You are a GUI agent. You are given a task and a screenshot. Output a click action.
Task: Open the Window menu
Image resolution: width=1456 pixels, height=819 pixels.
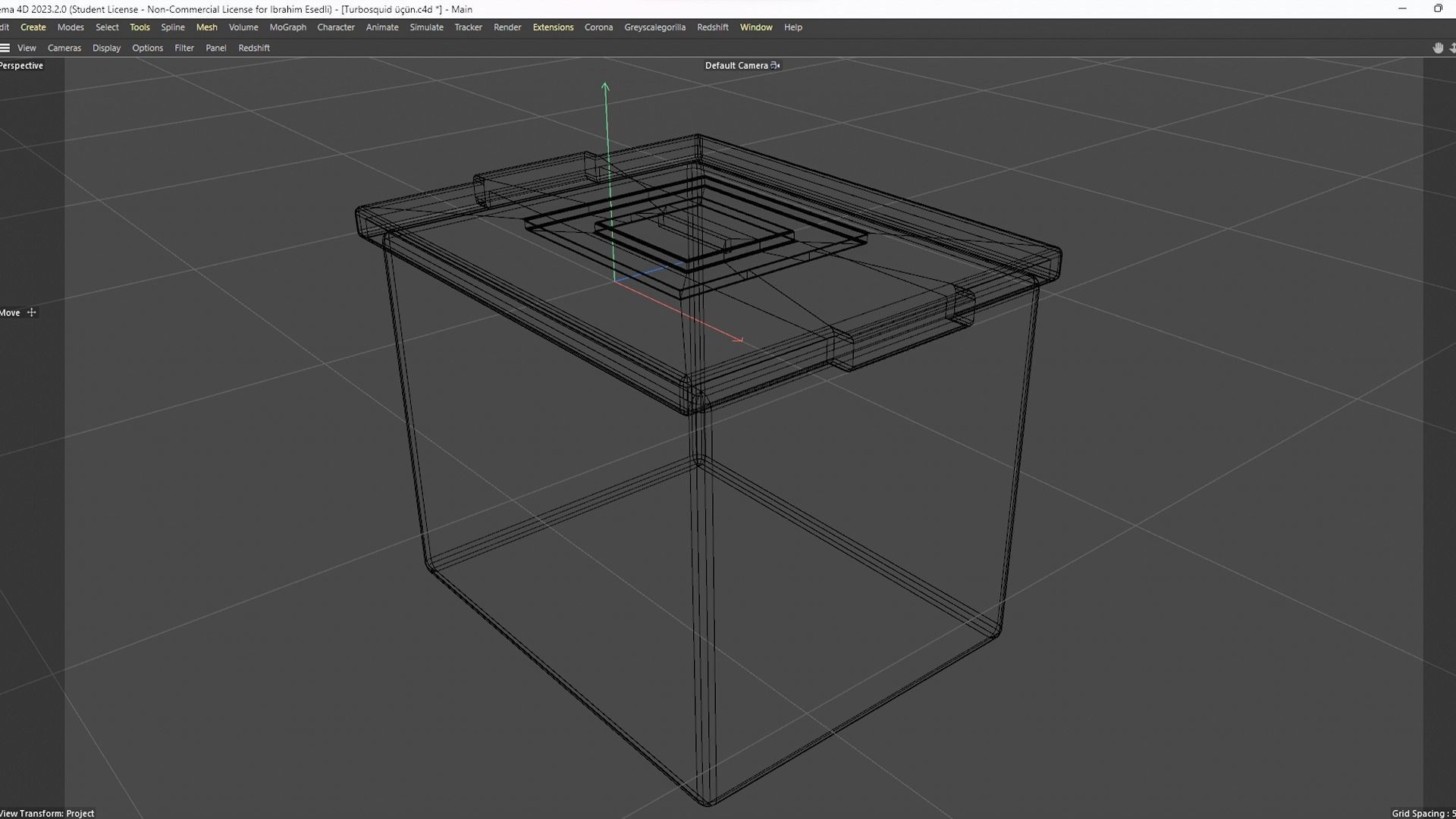(x=756, y=27)
